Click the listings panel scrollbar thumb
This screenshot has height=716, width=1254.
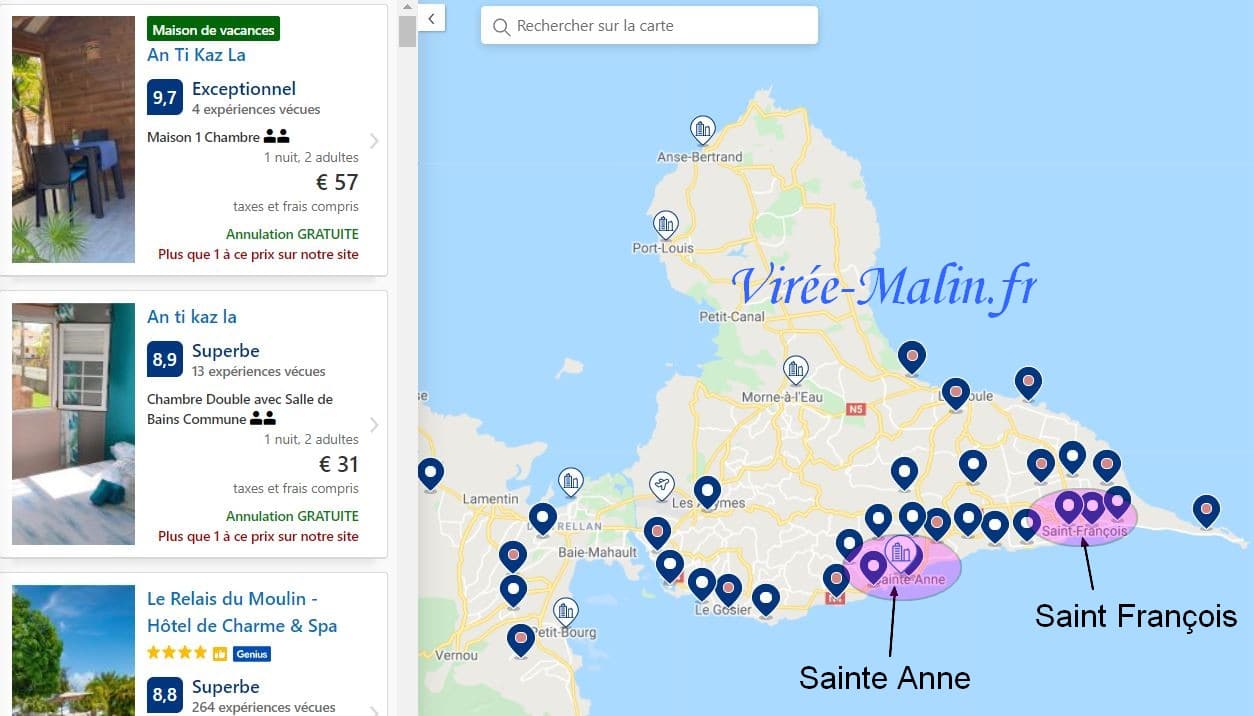(x=406, y=30)
